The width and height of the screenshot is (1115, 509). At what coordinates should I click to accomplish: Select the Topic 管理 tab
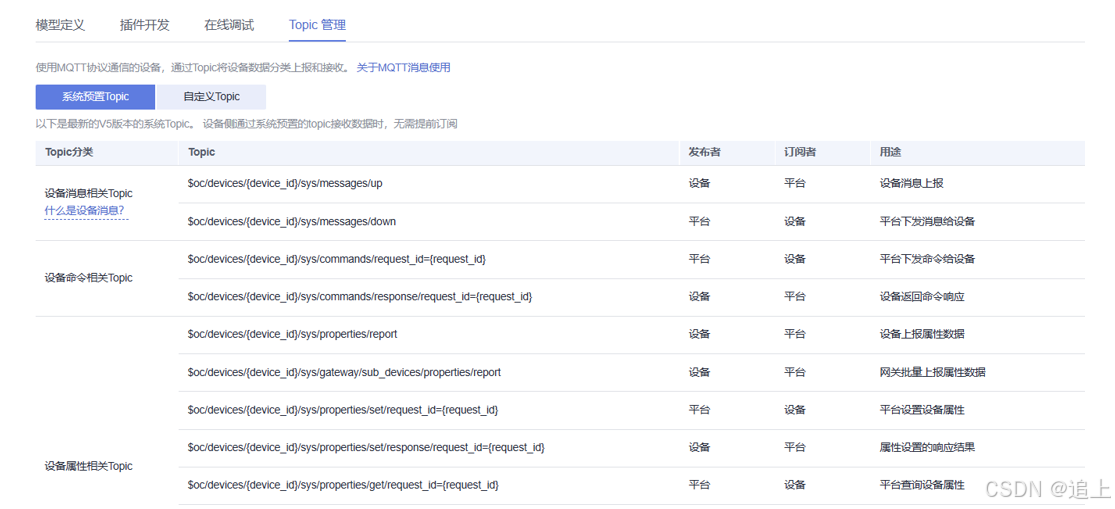point(317,25)
